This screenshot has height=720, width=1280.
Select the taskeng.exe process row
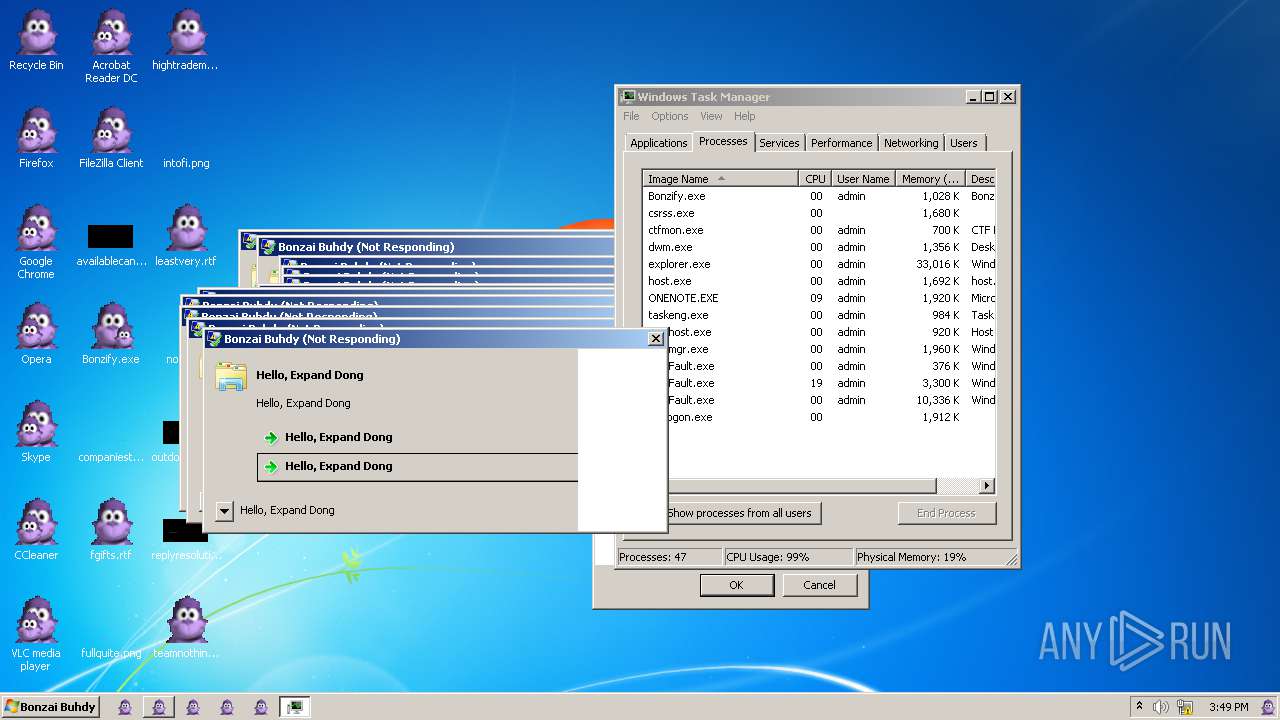818,315
